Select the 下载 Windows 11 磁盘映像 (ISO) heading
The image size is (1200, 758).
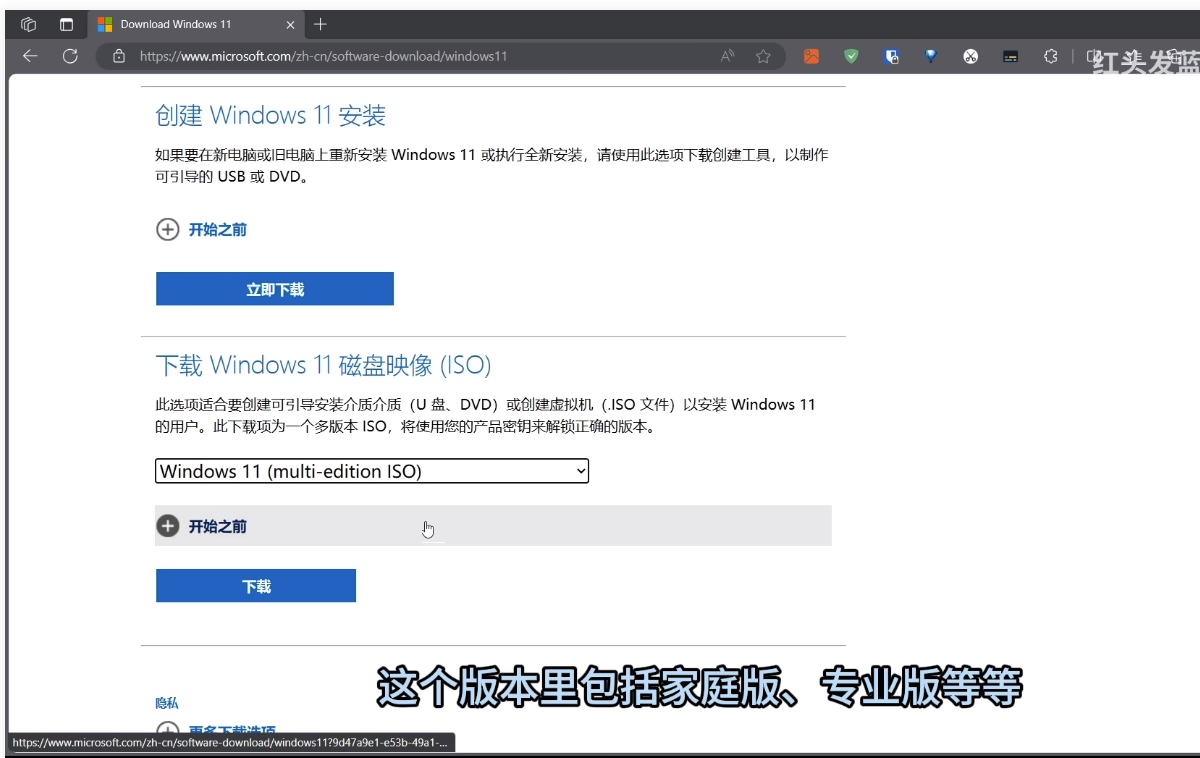pyautogui.click(x=323, y=365)
